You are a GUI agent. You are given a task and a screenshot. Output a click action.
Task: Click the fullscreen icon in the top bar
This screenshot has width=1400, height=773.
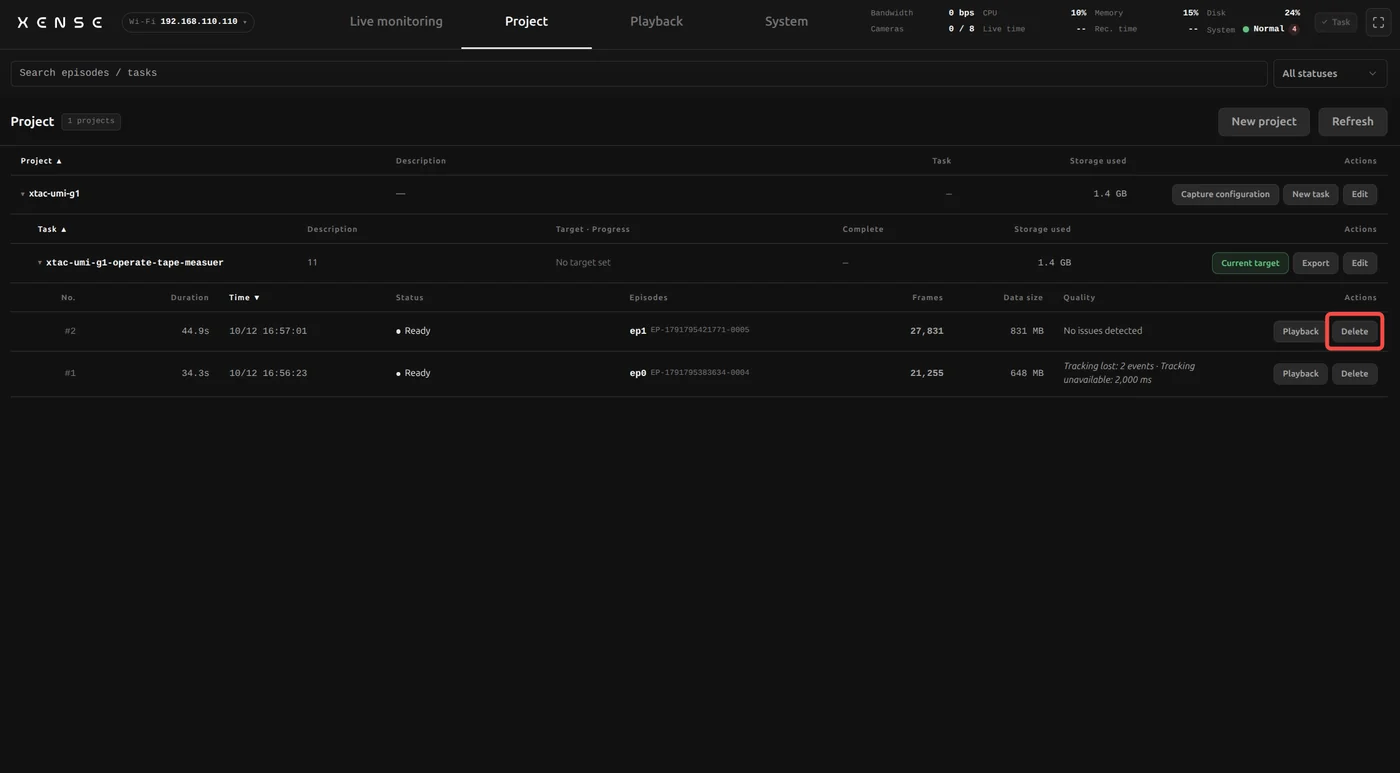point(1378,22)
